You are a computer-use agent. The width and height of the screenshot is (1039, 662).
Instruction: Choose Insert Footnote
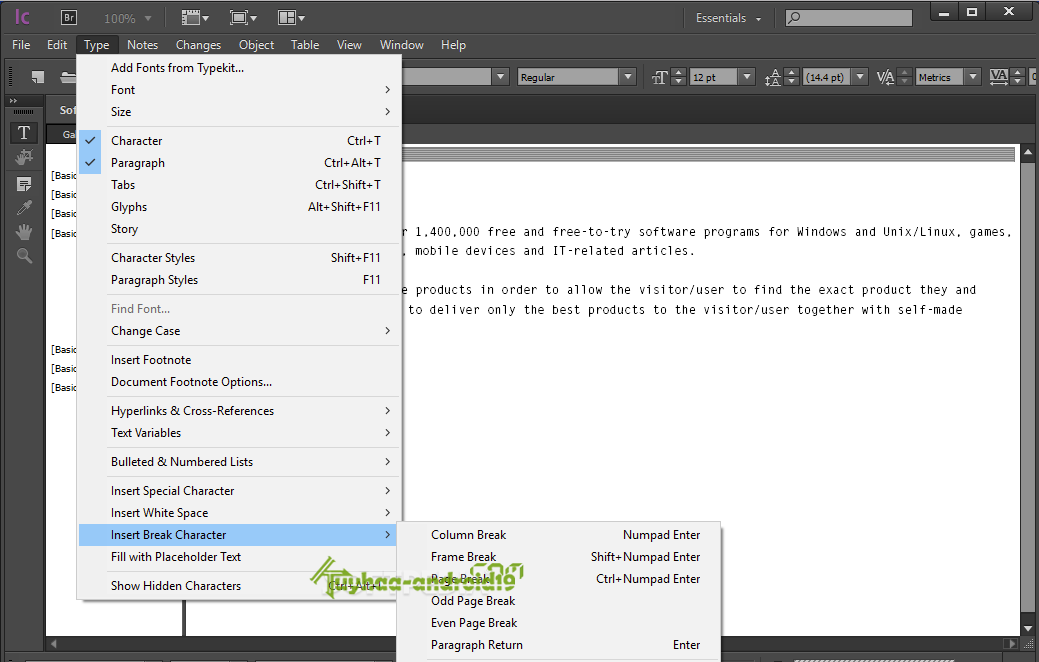tap(240, 360)
